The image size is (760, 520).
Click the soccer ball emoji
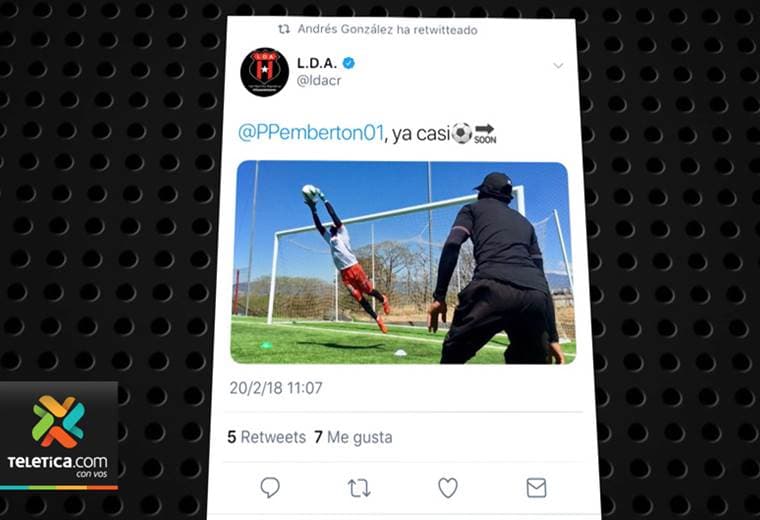coord(462,133)
